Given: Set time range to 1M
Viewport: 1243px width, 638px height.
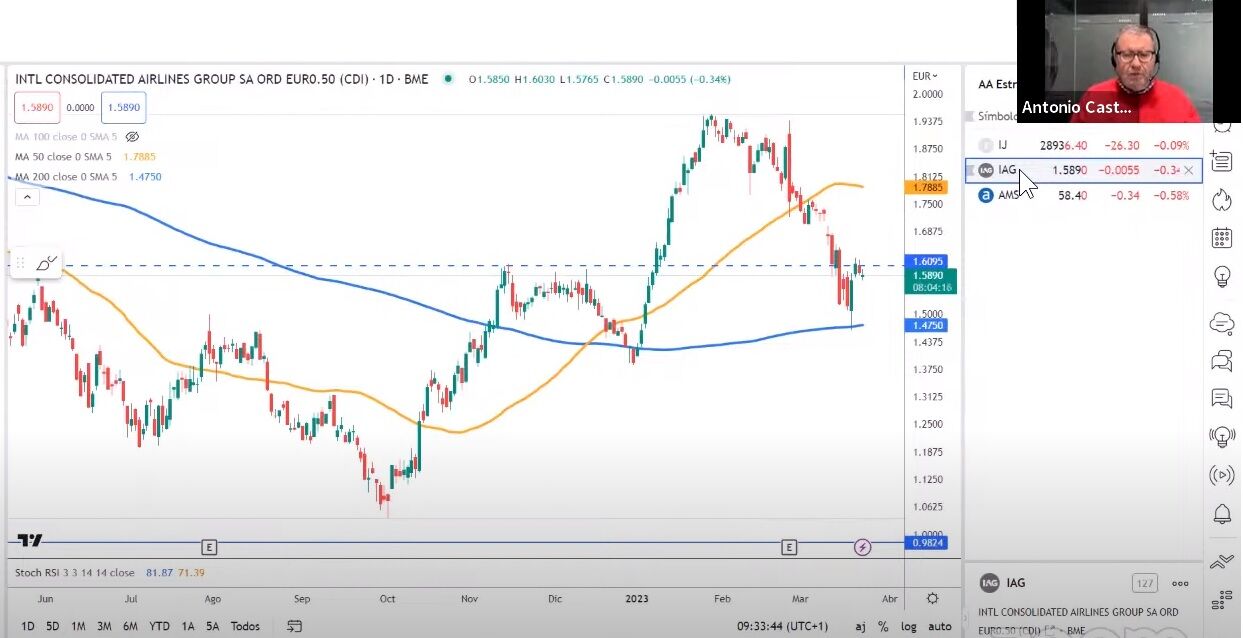Looking at the screenshot, I should coord(78,626).
